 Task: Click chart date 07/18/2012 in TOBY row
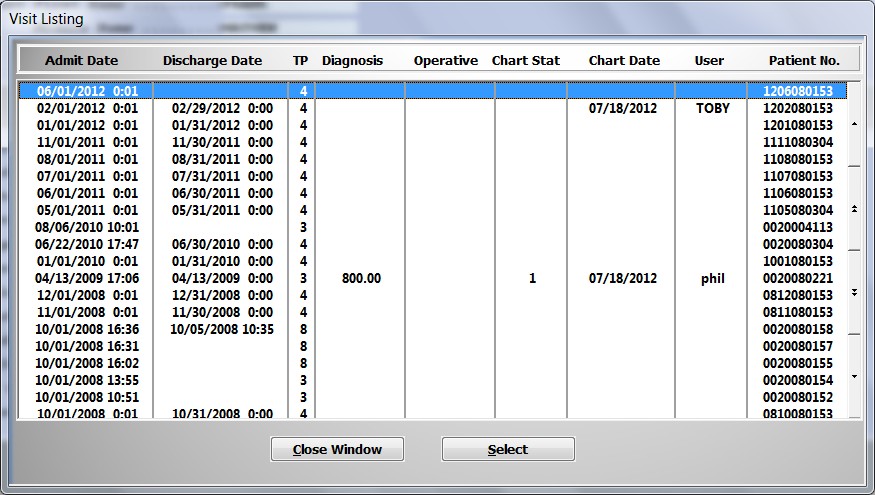(x=623, y=108)
